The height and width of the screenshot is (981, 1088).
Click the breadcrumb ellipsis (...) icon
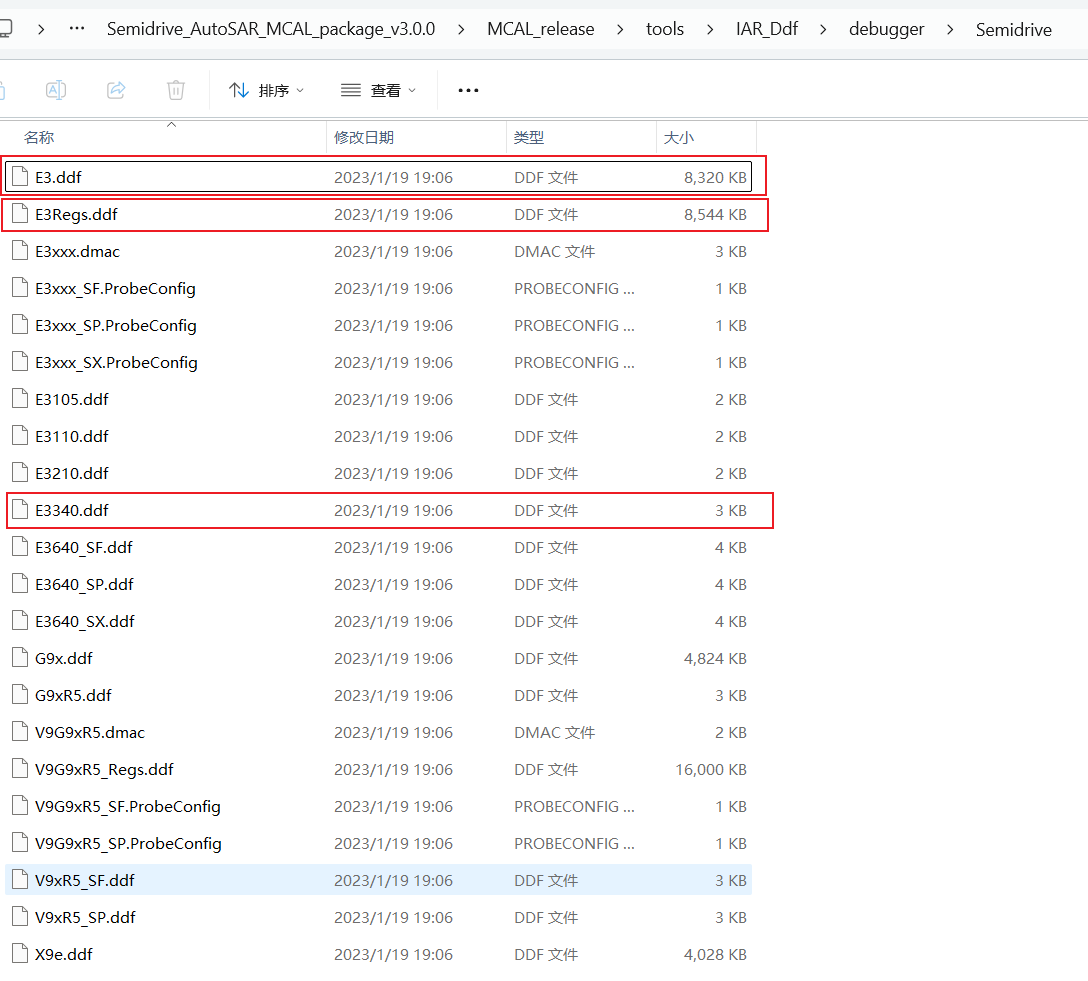tap(79, 29)
